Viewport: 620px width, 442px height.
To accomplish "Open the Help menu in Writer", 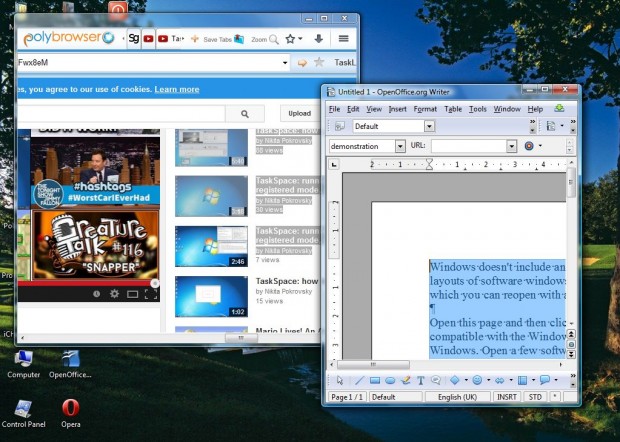I will tap(535, 109).
